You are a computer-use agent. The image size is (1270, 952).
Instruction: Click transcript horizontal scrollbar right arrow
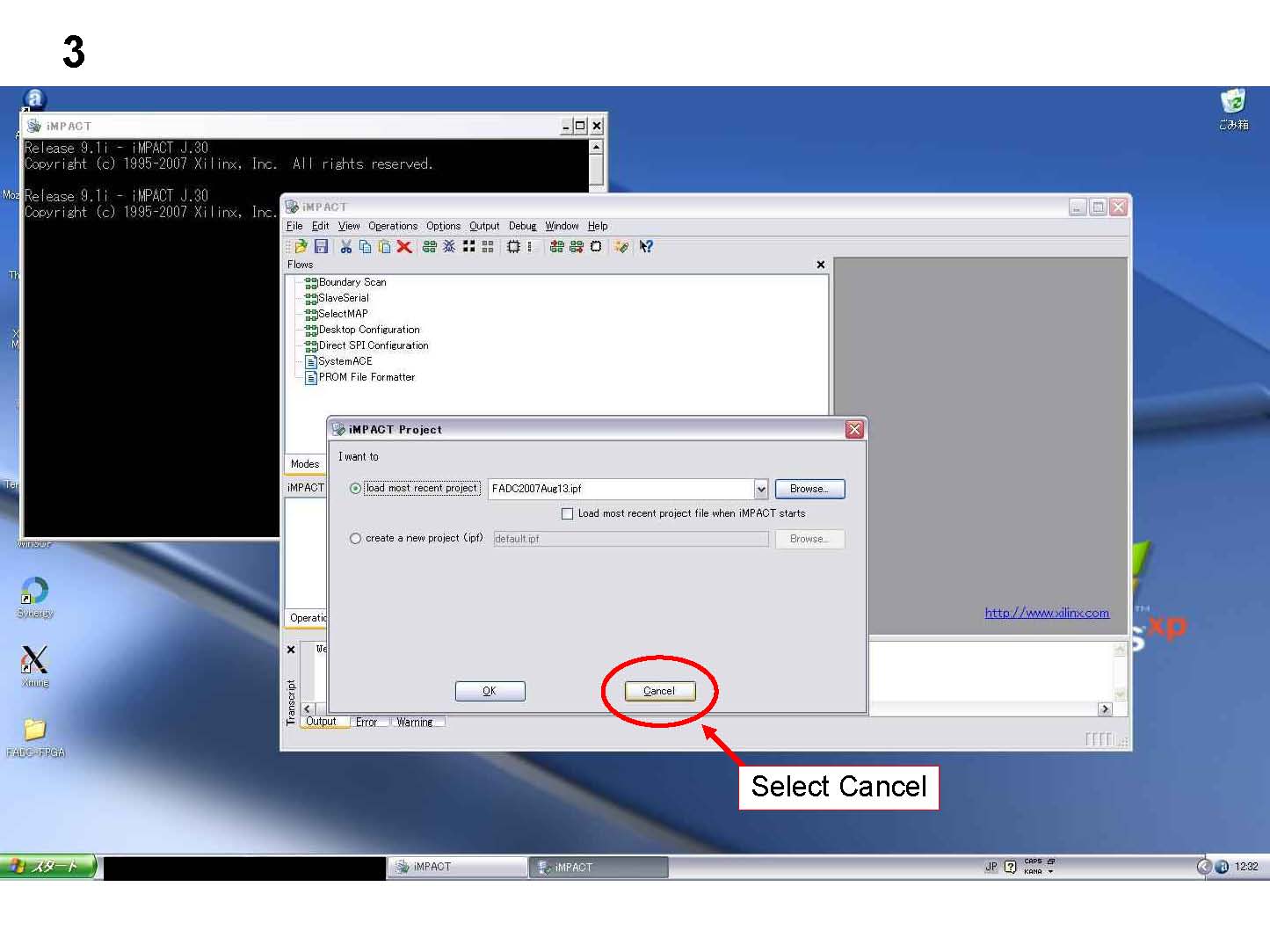coord(1106,709)
